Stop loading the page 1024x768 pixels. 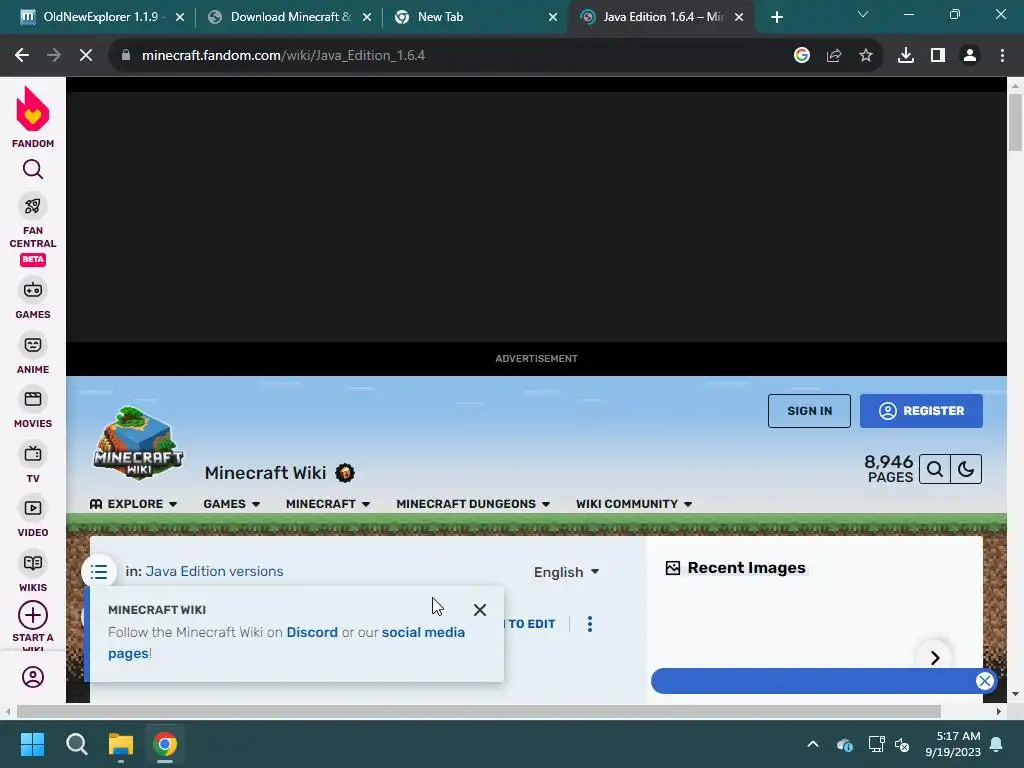click(86, 56)
